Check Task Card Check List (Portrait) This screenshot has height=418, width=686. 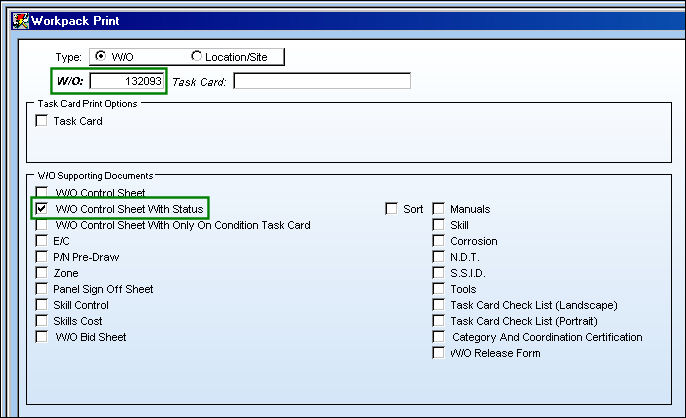point(438,320)
